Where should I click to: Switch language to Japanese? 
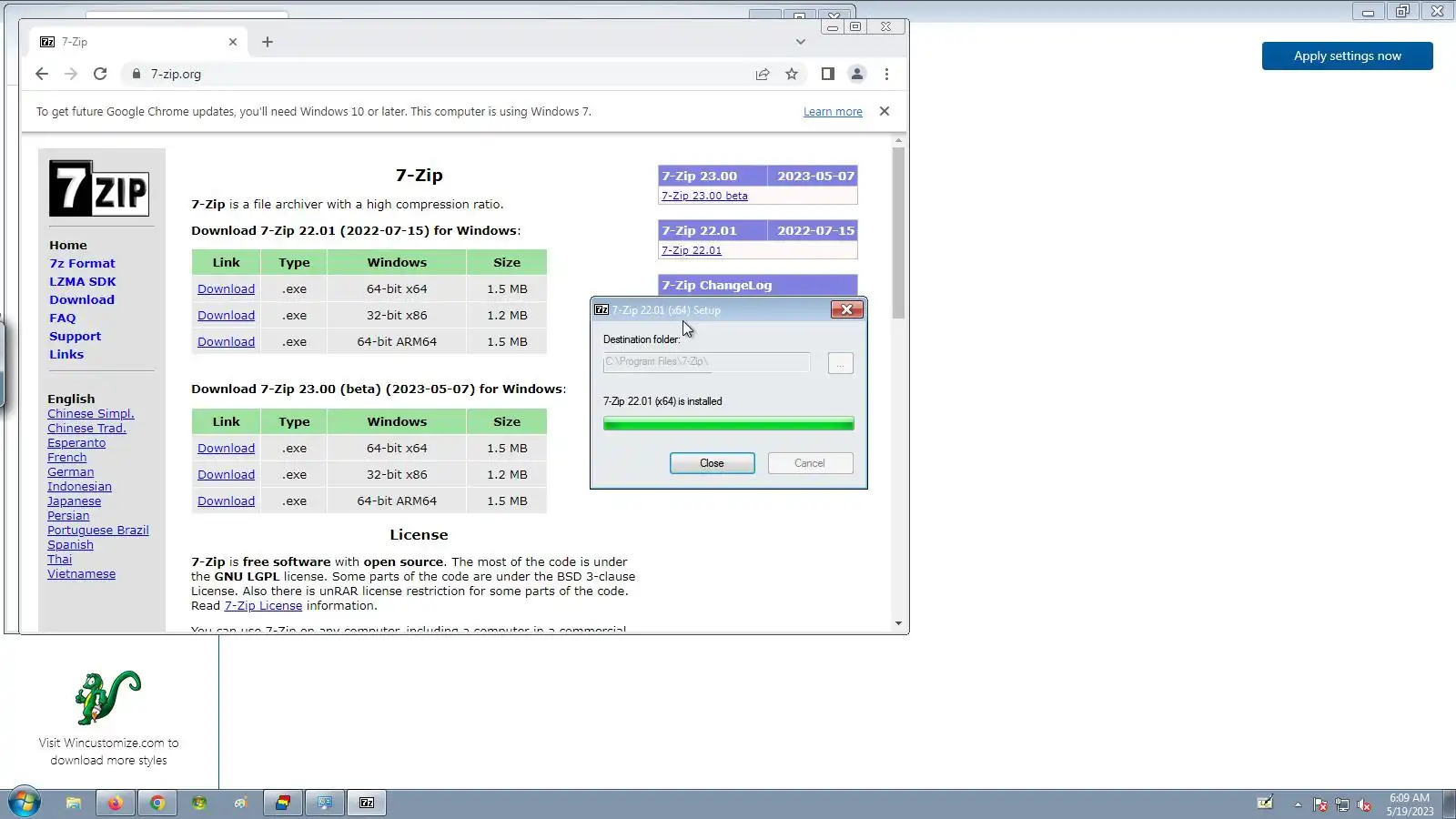(x=75, y=500)
